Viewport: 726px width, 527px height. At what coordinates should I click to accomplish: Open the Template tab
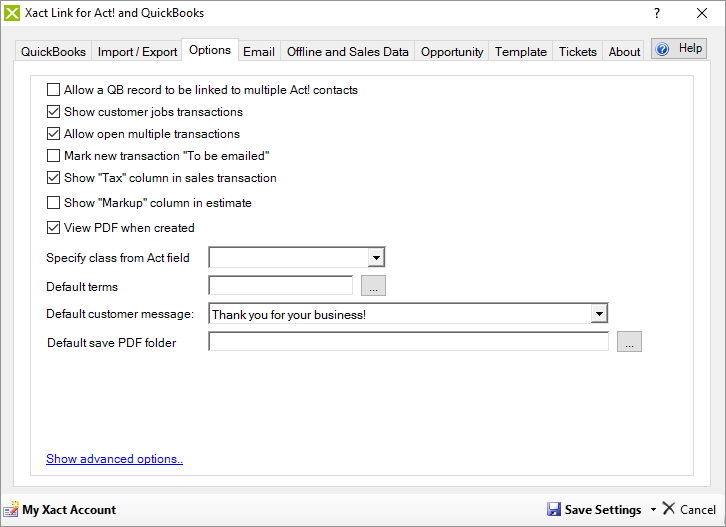pyautogui.click(x=520, y=51)
